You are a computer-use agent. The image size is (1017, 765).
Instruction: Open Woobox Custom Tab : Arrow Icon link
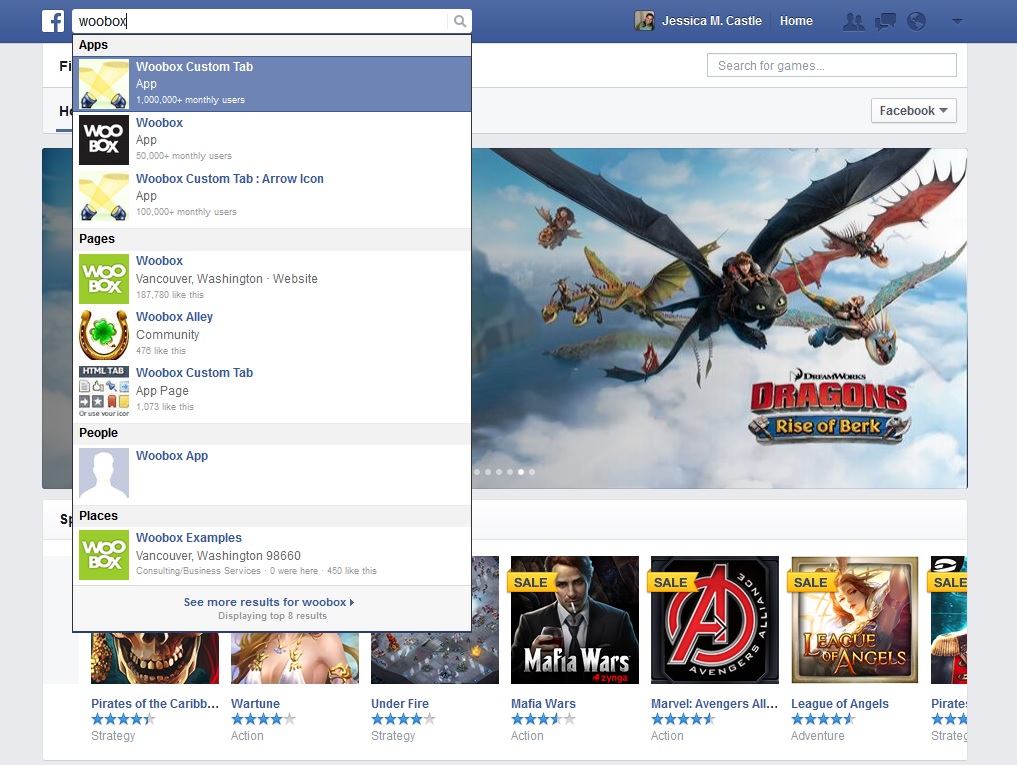(x=230, y=178)
